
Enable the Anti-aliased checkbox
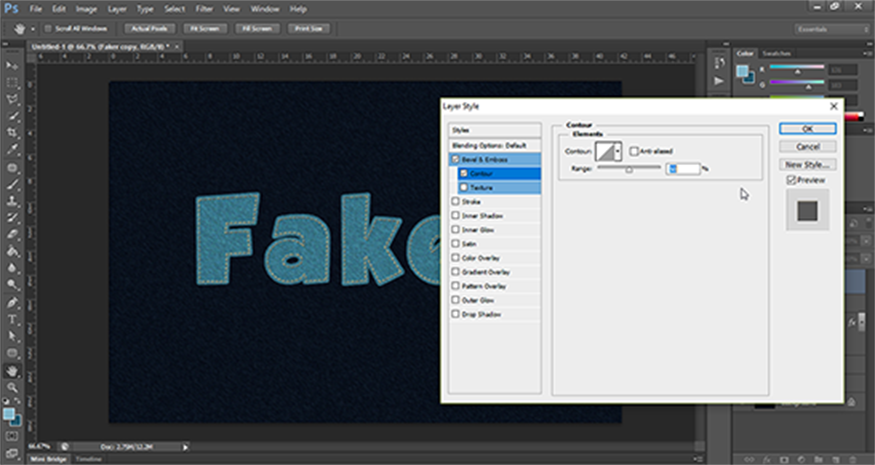(x=634, y=151)
